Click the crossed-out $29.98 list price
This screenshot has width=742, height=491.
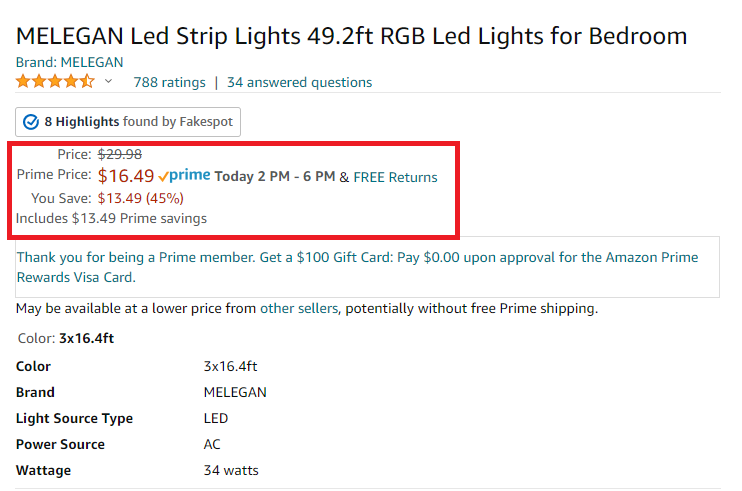point(120,154)
